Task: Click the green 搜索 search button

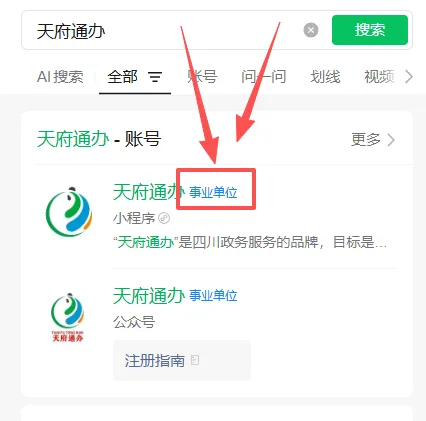Action: (370, 30)
